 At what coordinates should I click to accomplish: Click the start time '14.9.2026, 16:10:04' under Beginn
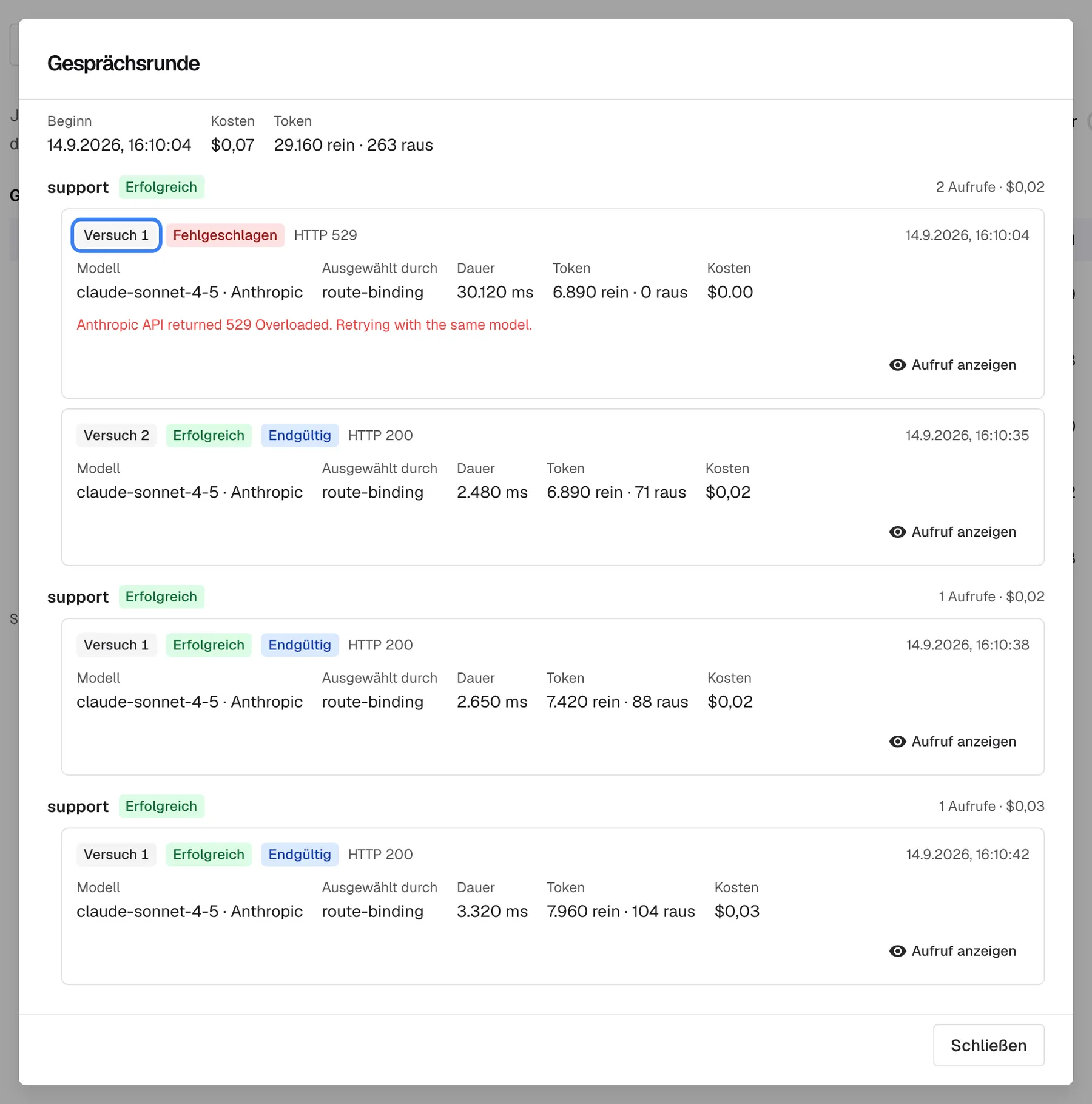(119, 145)
